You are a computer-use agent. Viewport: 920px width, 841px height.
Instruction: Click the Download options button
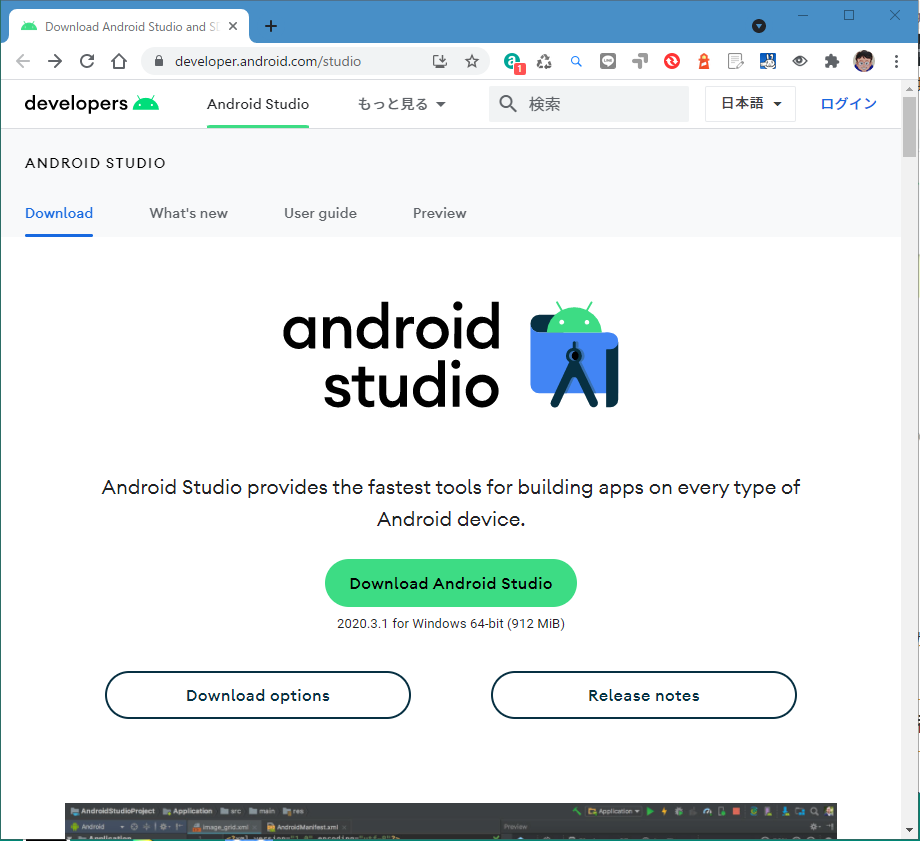pos(257,694)
